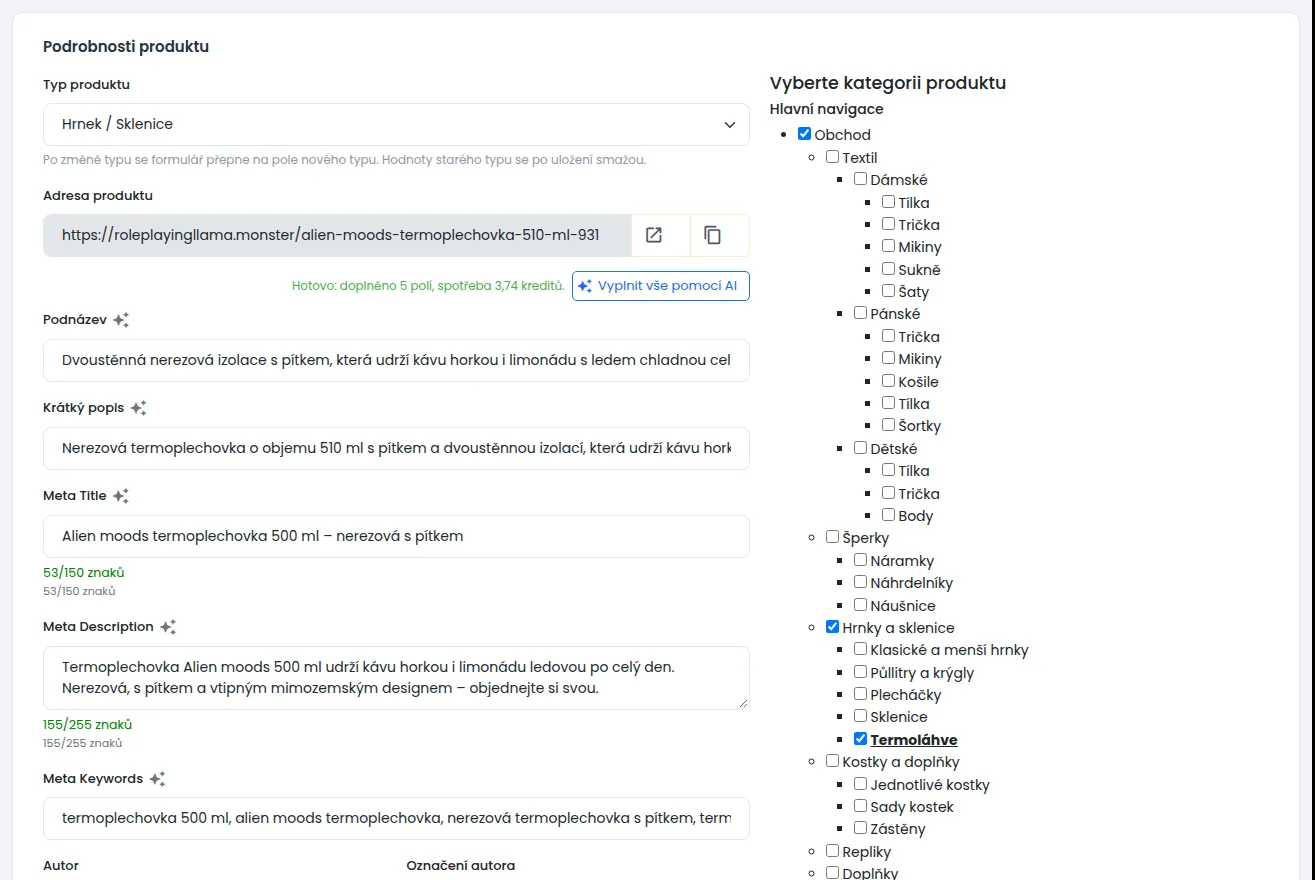Select Klasické a menší hrnky checkbox
Viewport: 1315px width, 880px height.
pos(860,649)
